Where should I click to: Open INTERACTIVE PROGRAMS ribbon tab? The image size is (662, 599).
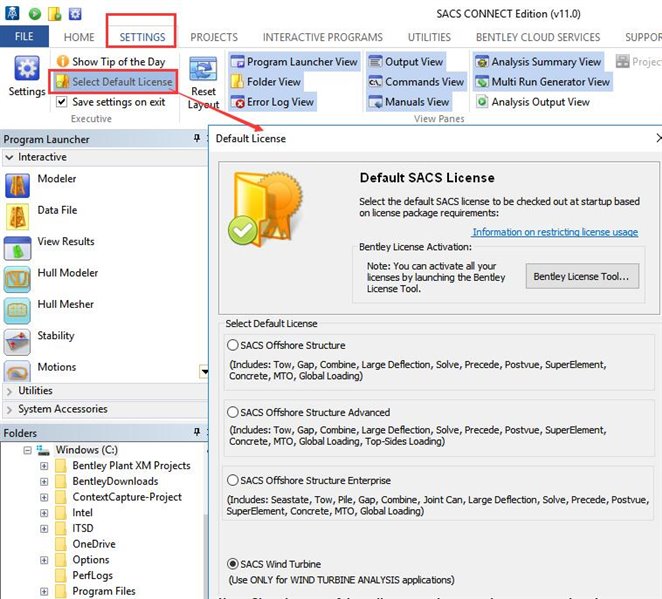323,37
